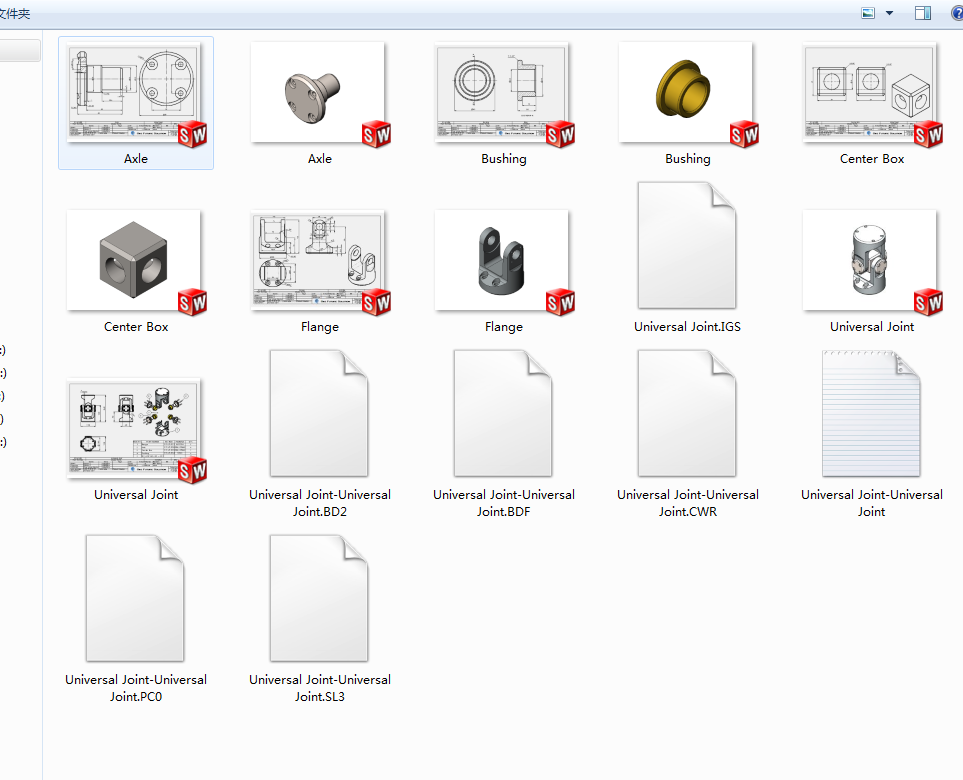
Task: Click the change view icon in toolbar
Action: [x=868, y=13]
